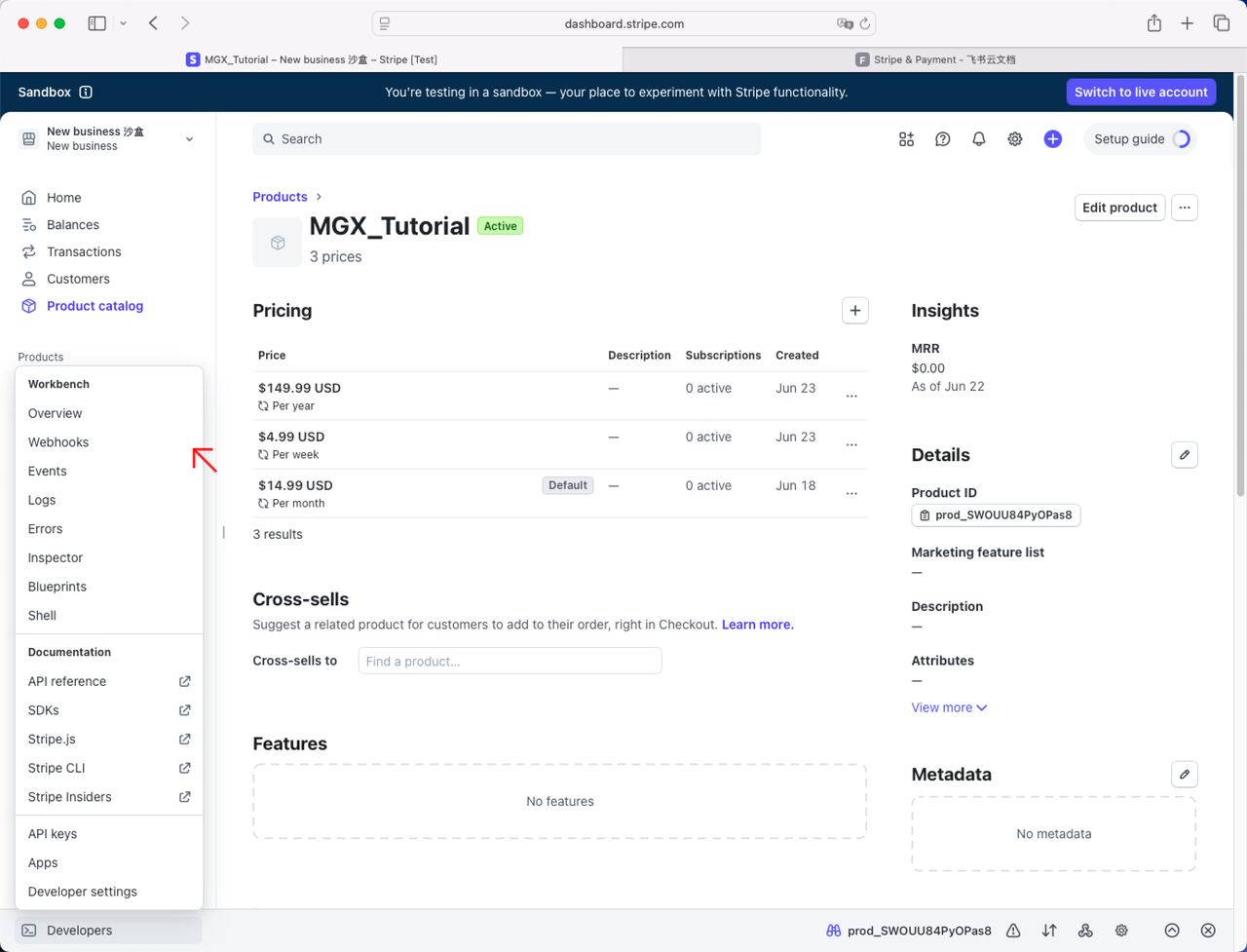Open the Safari share icon
Screen dimensions: 1247x952
coord(1154,23)
